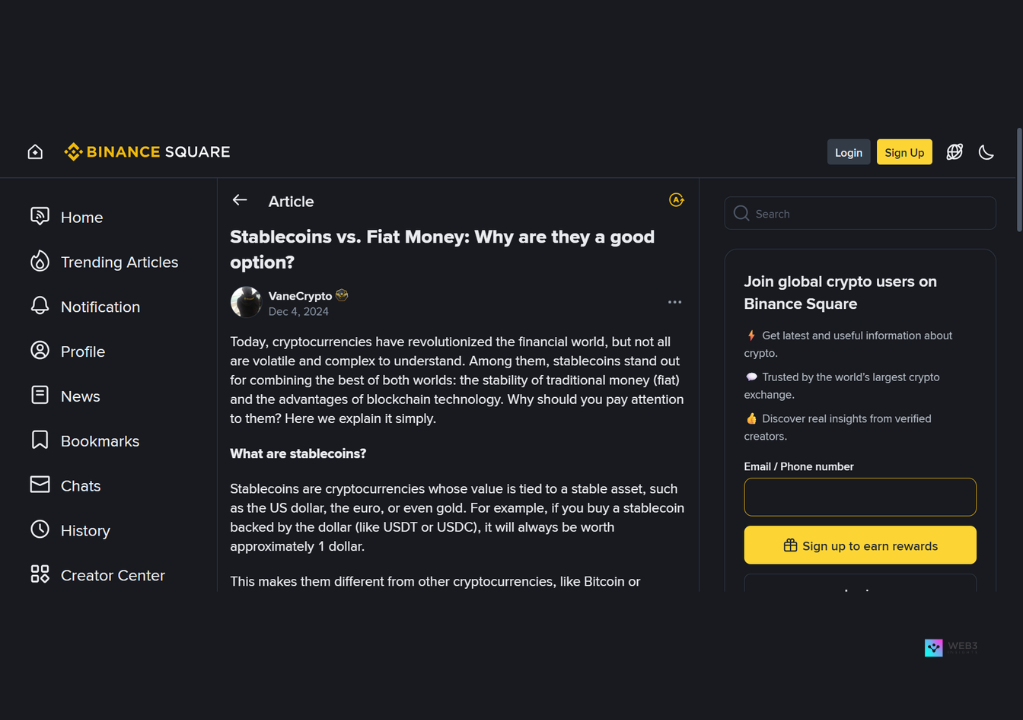Click inside the Email / Phone number field

[x=859, y=497]
